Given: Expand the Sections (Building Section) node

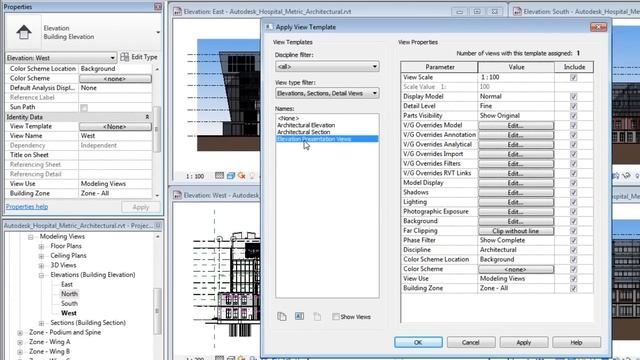Looking at the screenshot, I should 41,323.
